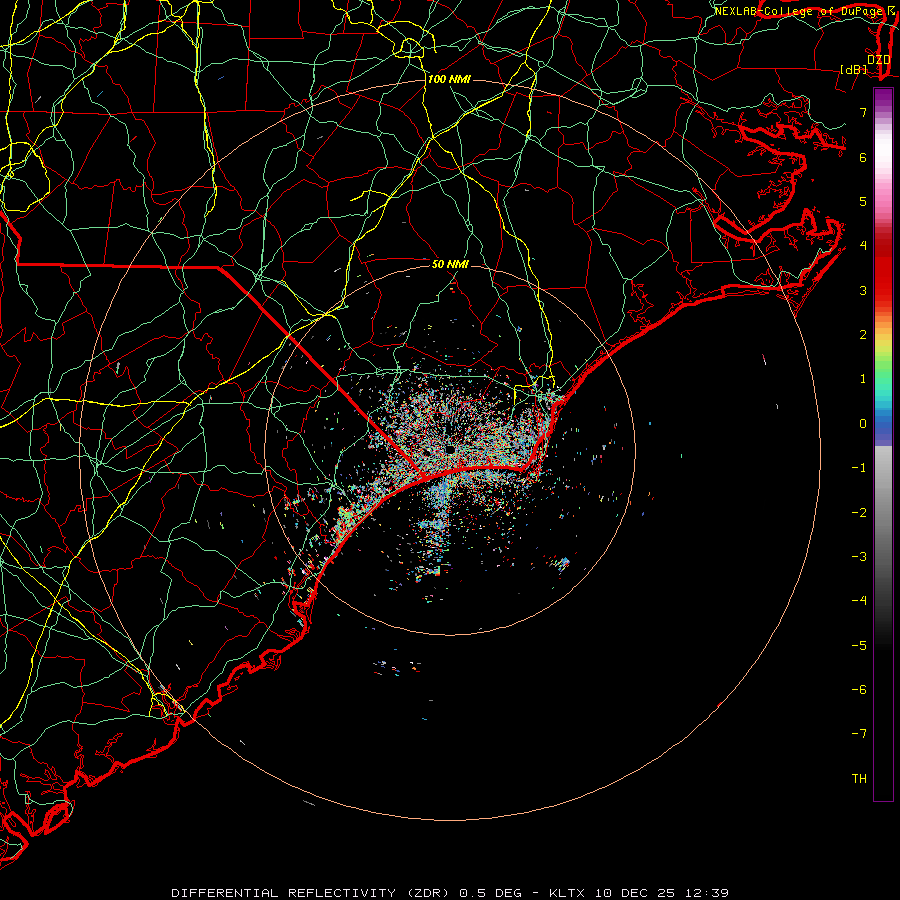
Task: Click the "KLTX" radar site identifier
Action: [x=569, y=893]
